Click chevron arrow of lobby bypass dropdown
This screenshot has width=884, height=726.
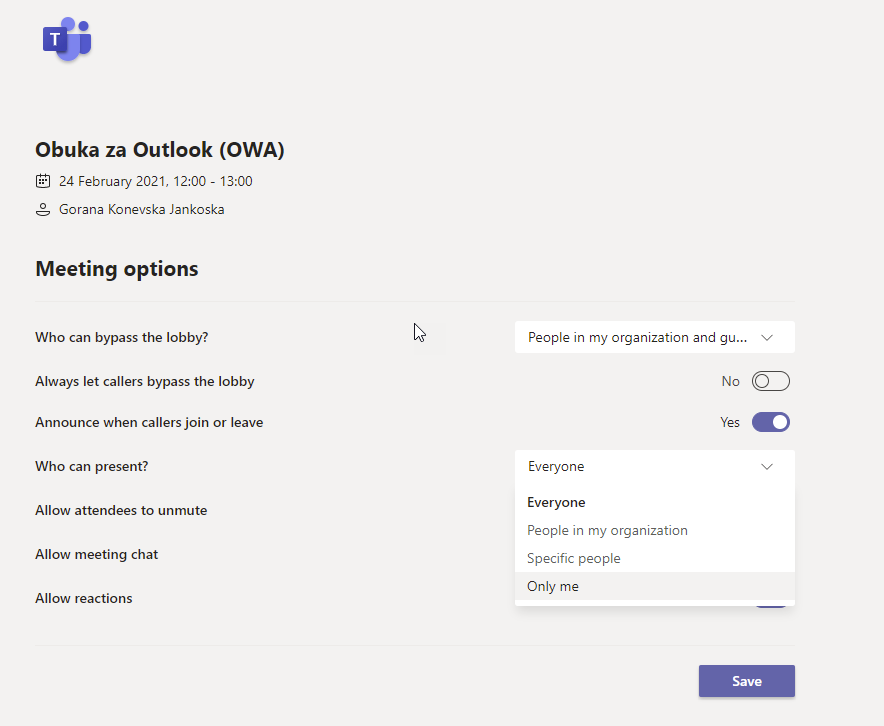click(766, 338)
